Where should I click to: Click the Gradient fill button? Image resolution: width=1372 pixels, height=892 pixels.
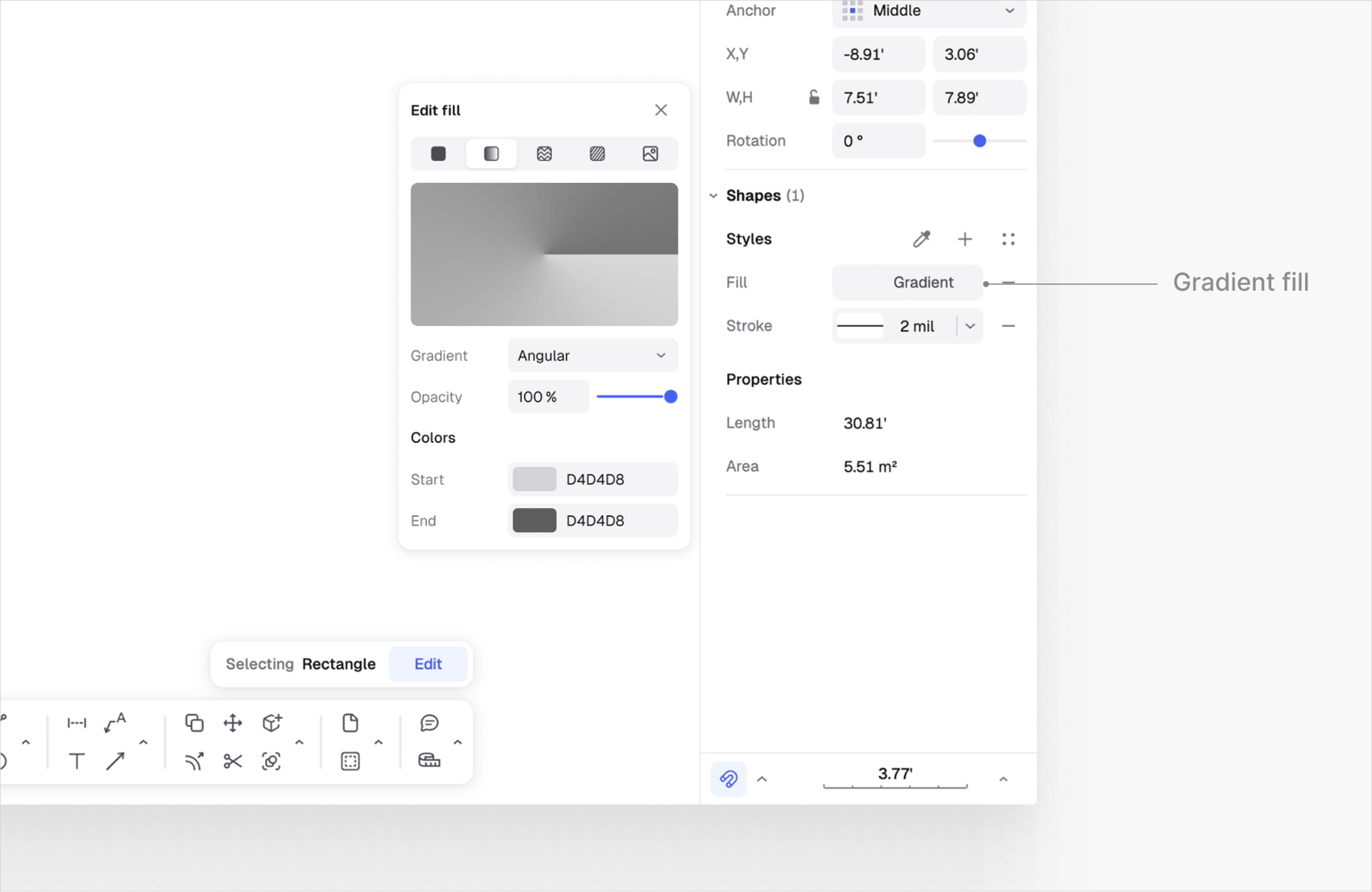[907, 282]
